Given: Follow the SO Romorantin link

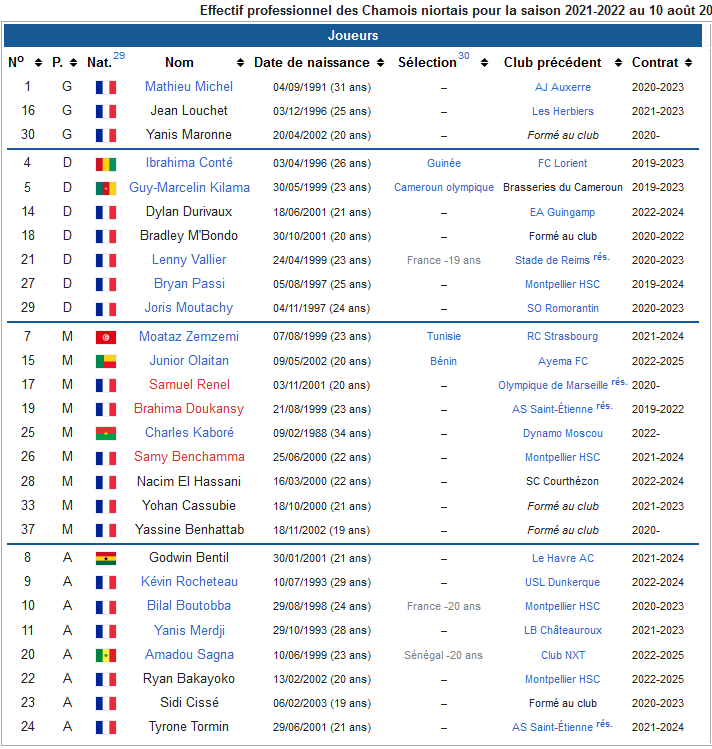Looking at the screenshot, I should click(563, 309).
